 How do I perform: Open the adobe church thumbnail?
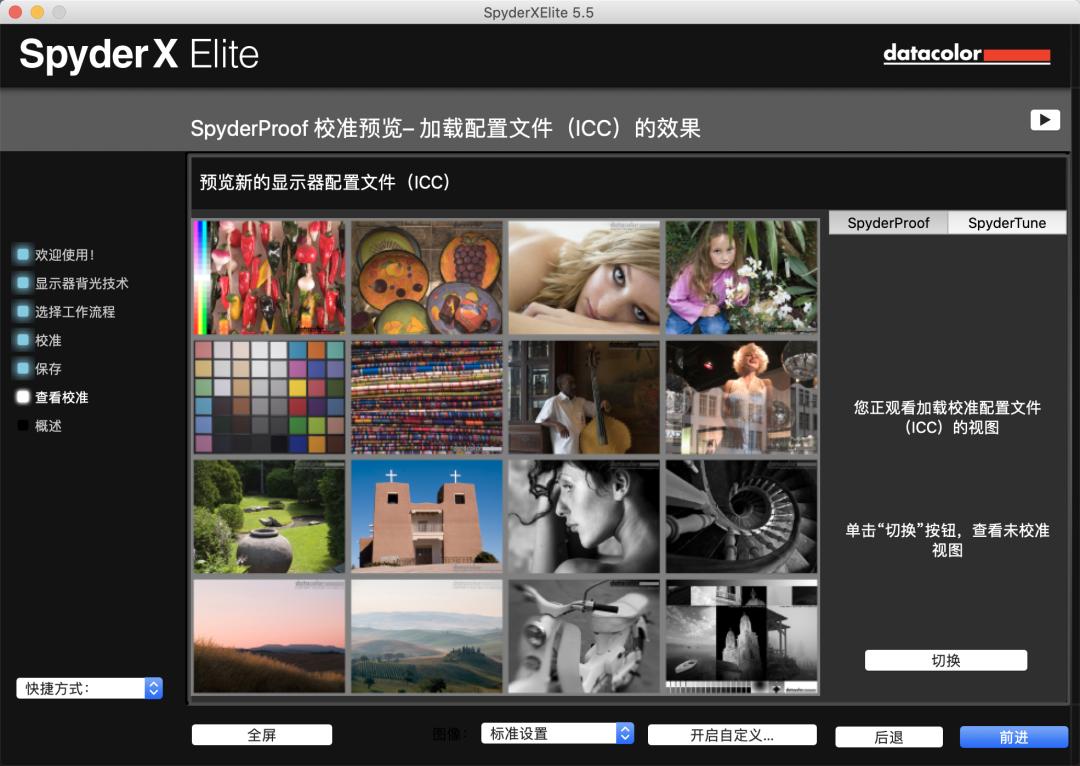point(427,517)
